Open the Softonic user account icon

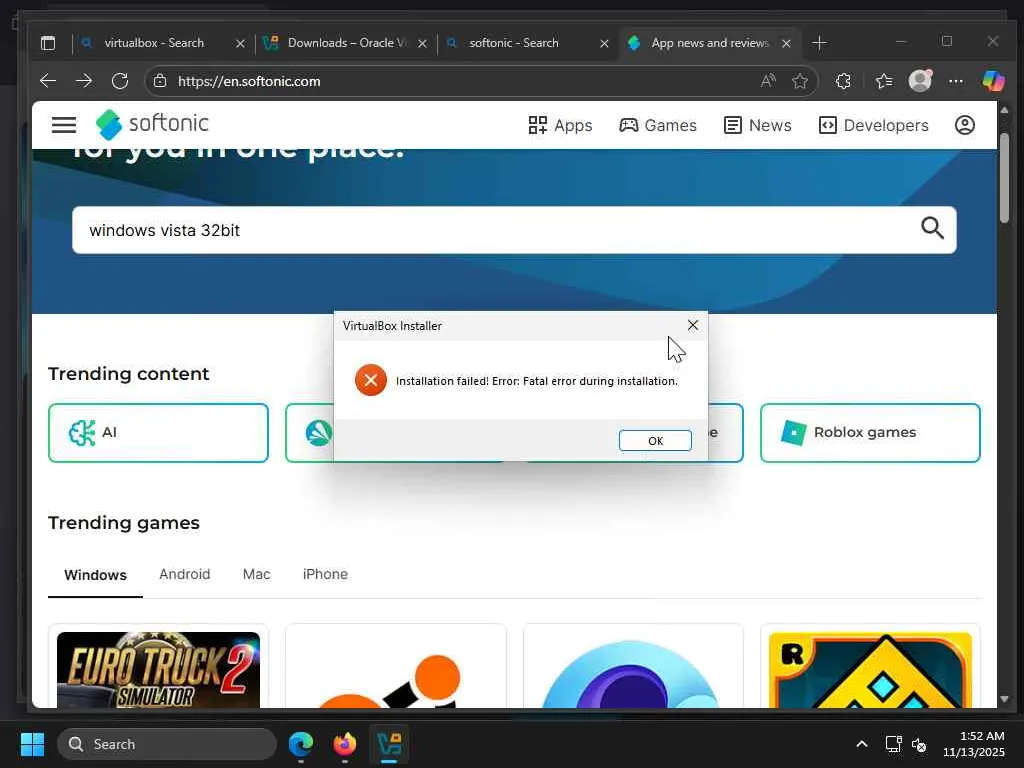pos(965,125)
